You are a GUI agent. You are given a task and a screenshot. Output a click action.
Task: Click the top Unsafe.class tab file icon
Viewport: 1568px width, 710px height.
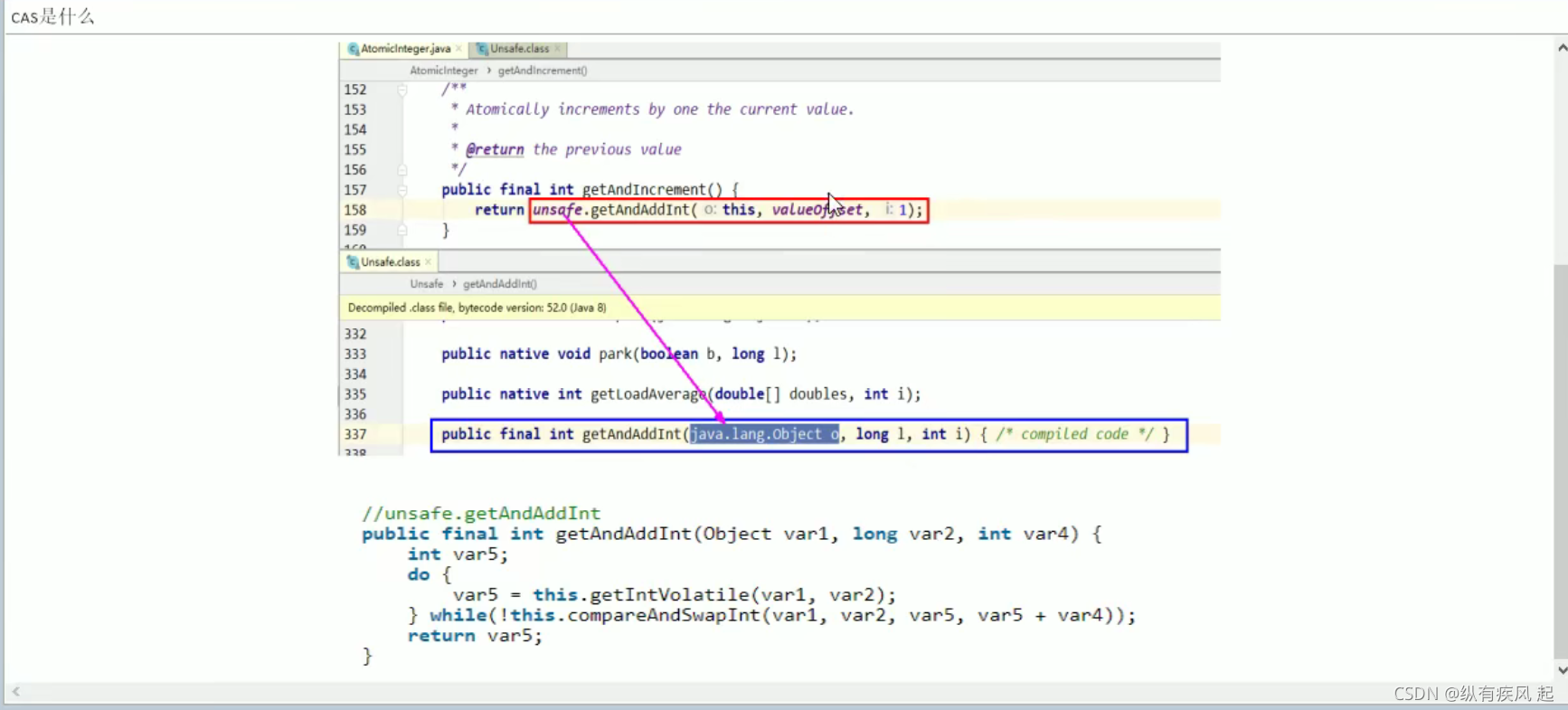(x=482, y=49)
